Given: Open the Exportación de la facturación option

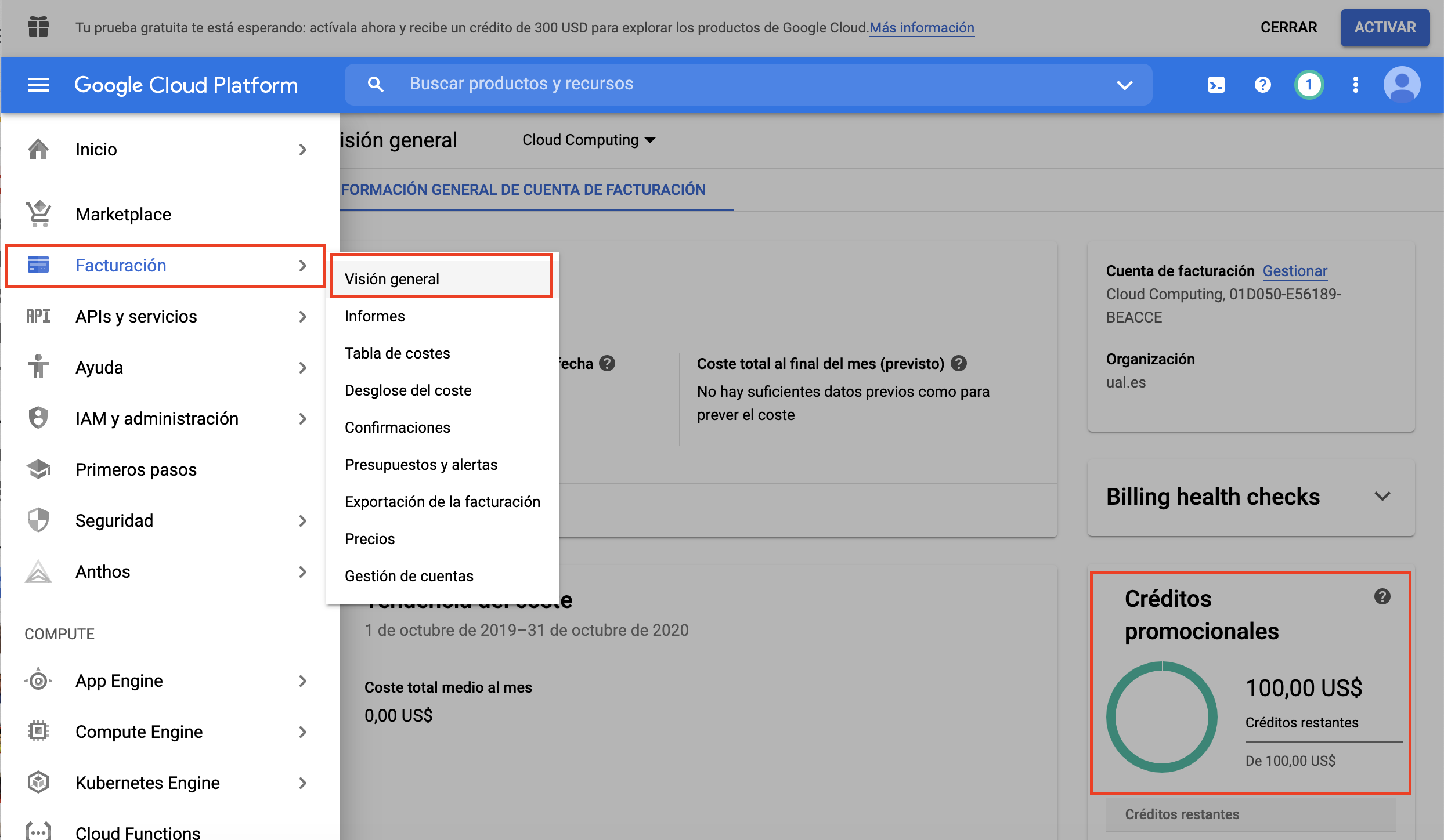Looking at the screenshot, I should [441, 501].
